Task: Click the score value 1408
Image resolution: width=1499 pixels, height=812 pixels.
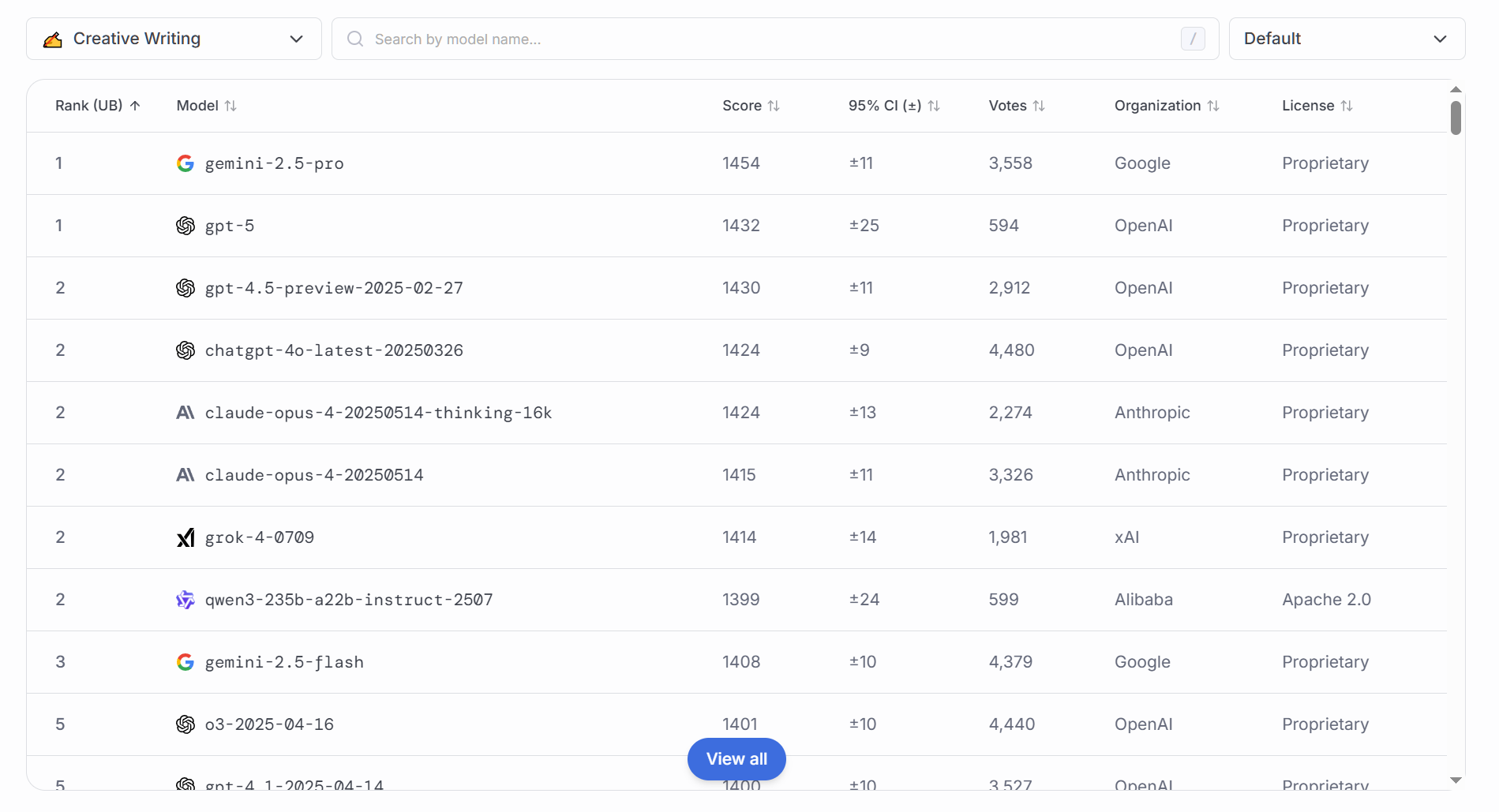Action: click(x=741, y=662)
